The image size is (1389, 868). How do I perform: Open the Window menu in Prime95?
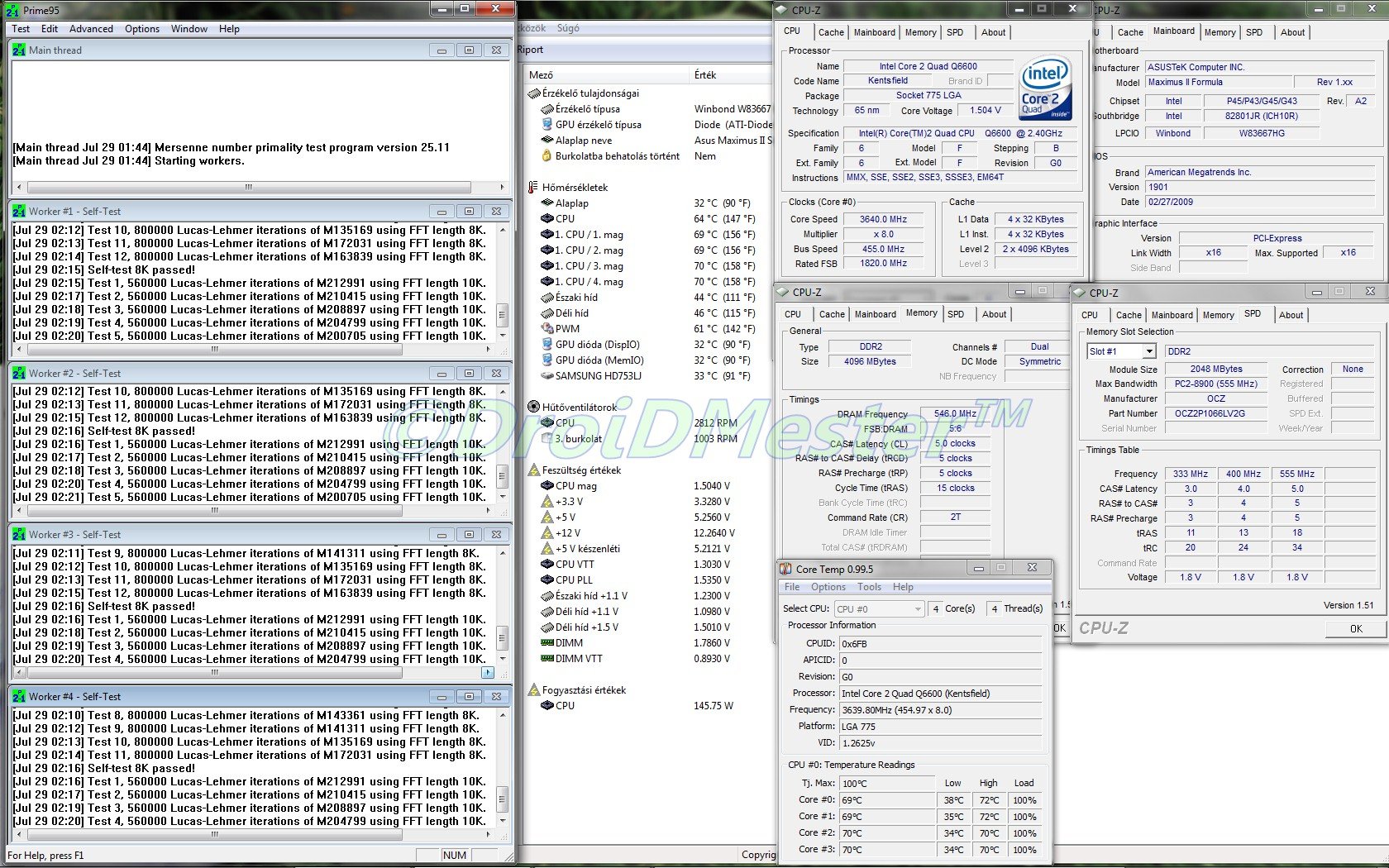tap(189, 29)
